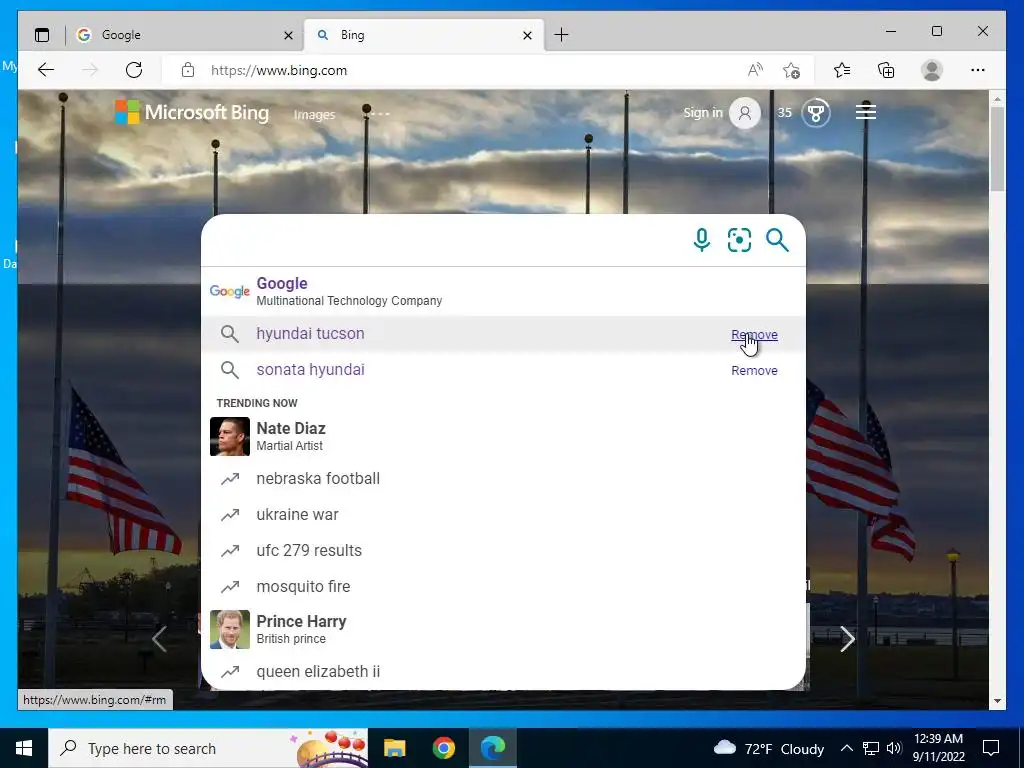Pick ukraine war trending search

503,515
